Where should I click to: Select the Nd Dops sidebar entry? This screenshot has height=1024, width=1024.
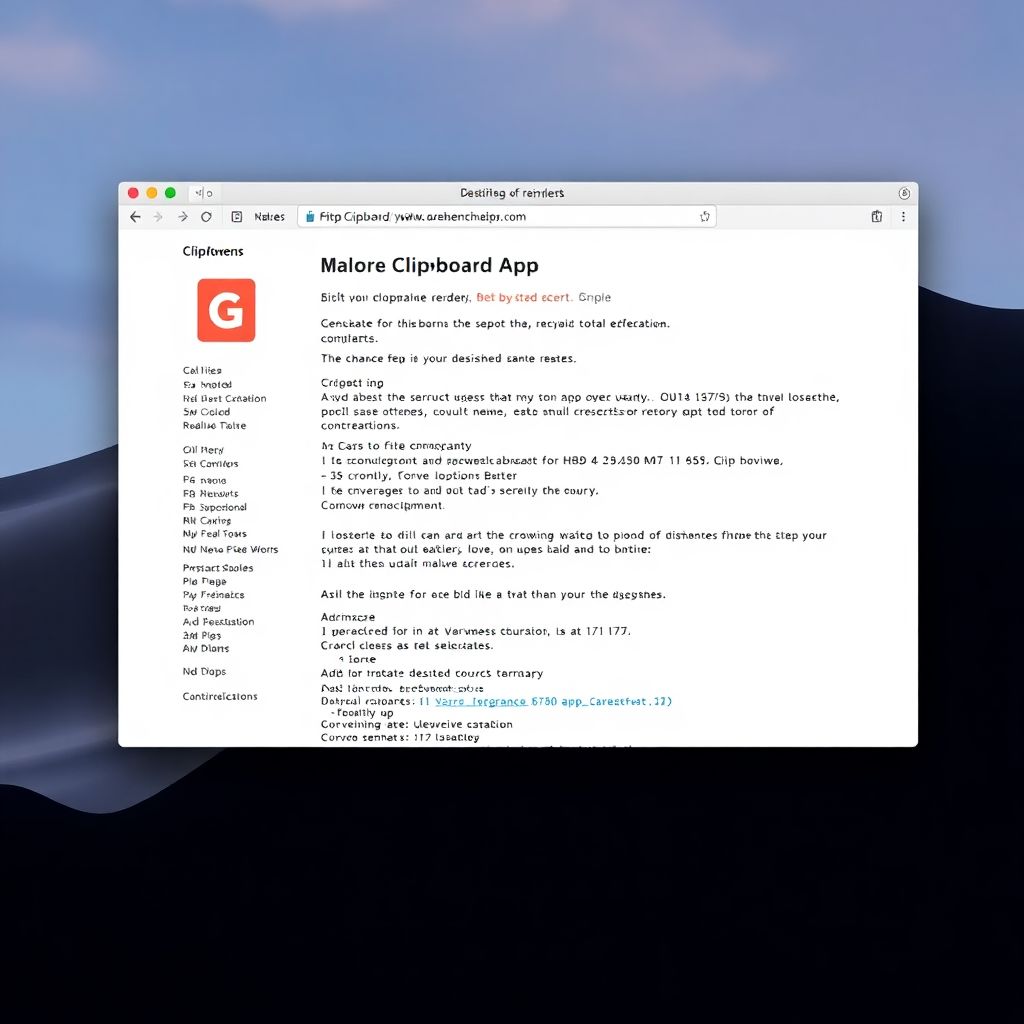pyautogui.click(x=204, y=671)
